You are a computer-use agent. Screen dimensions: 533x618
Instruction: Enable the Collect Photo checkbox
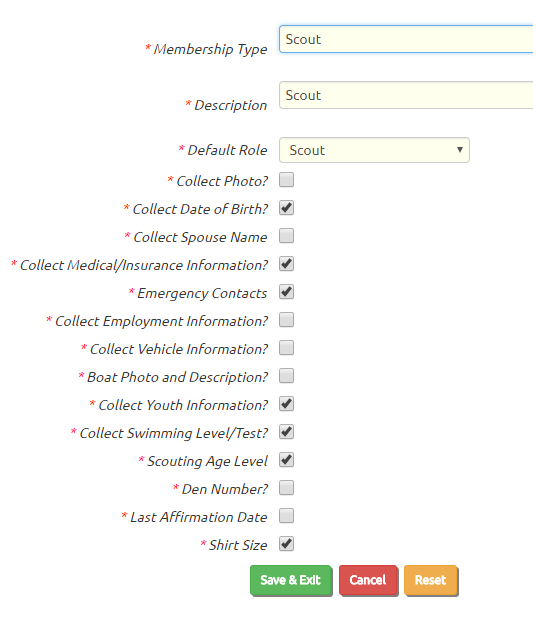click(286, 180)
